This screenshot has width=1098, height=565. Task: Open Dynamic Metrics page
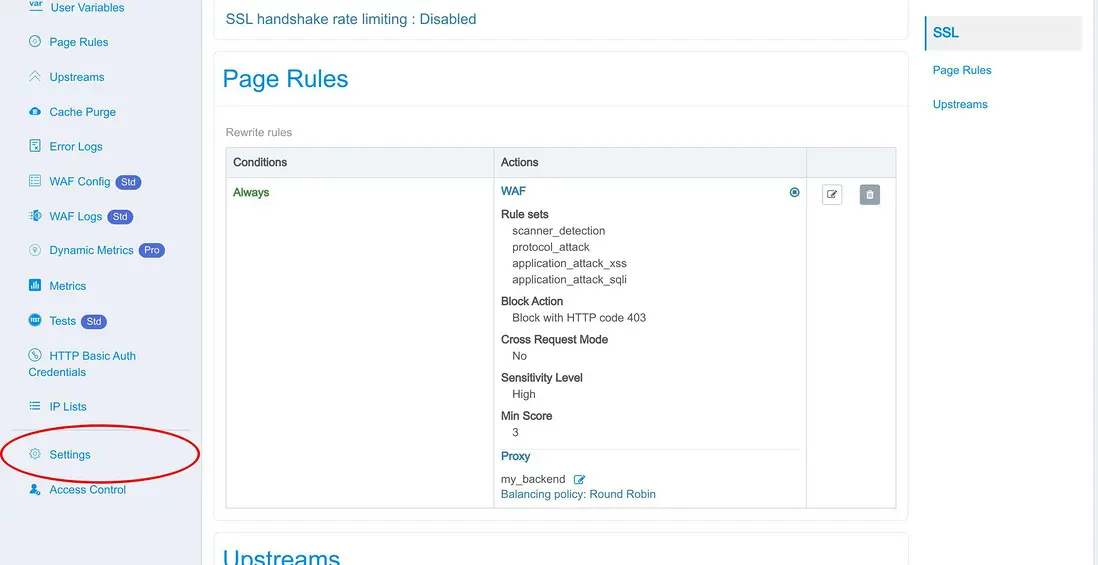coord(91,250)
